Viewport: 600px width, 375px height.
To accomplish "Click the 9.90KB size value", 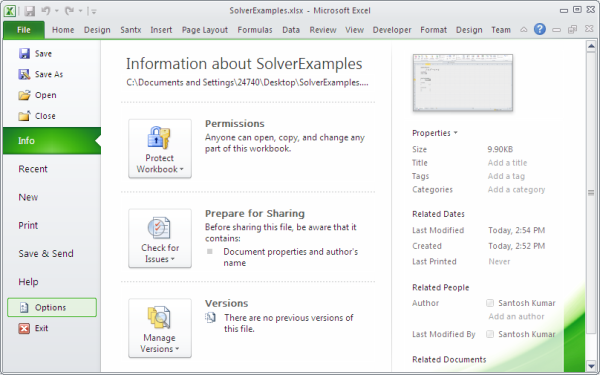I will pos(500,149).
